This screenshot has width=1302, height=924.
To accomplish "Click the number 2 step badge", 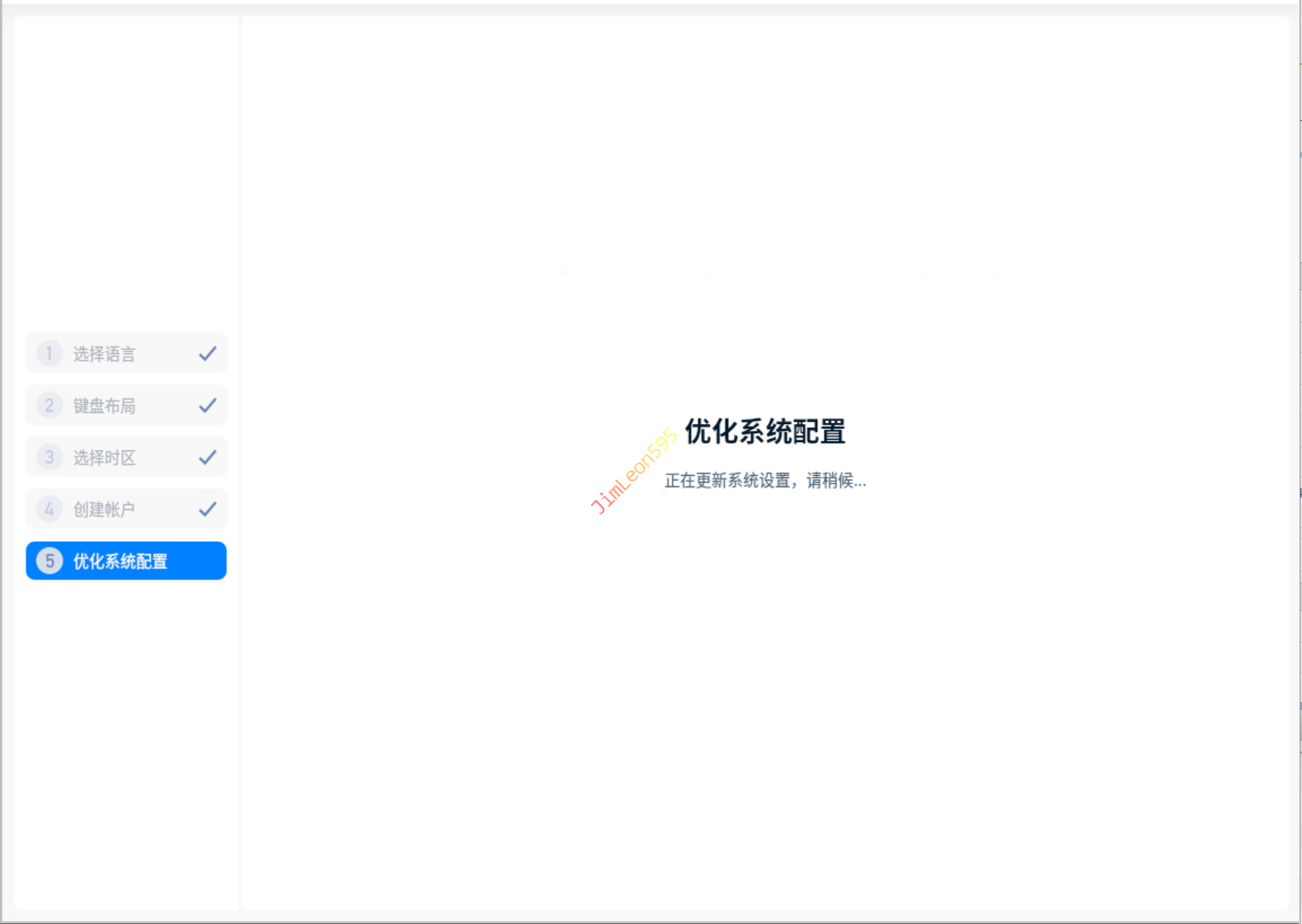I will (50, 405).
